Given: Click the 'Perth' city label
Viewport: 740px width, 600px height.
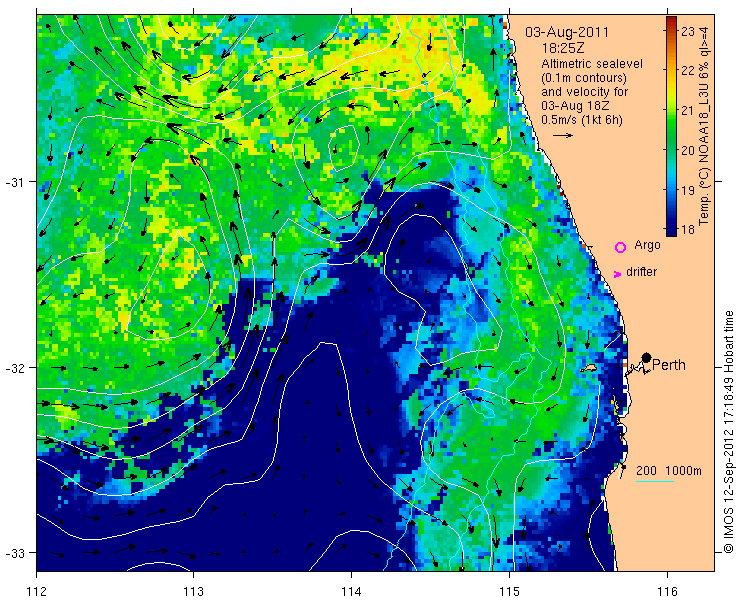Looking at the screenshot, I should pyautogui.click(x=669, y=365).
